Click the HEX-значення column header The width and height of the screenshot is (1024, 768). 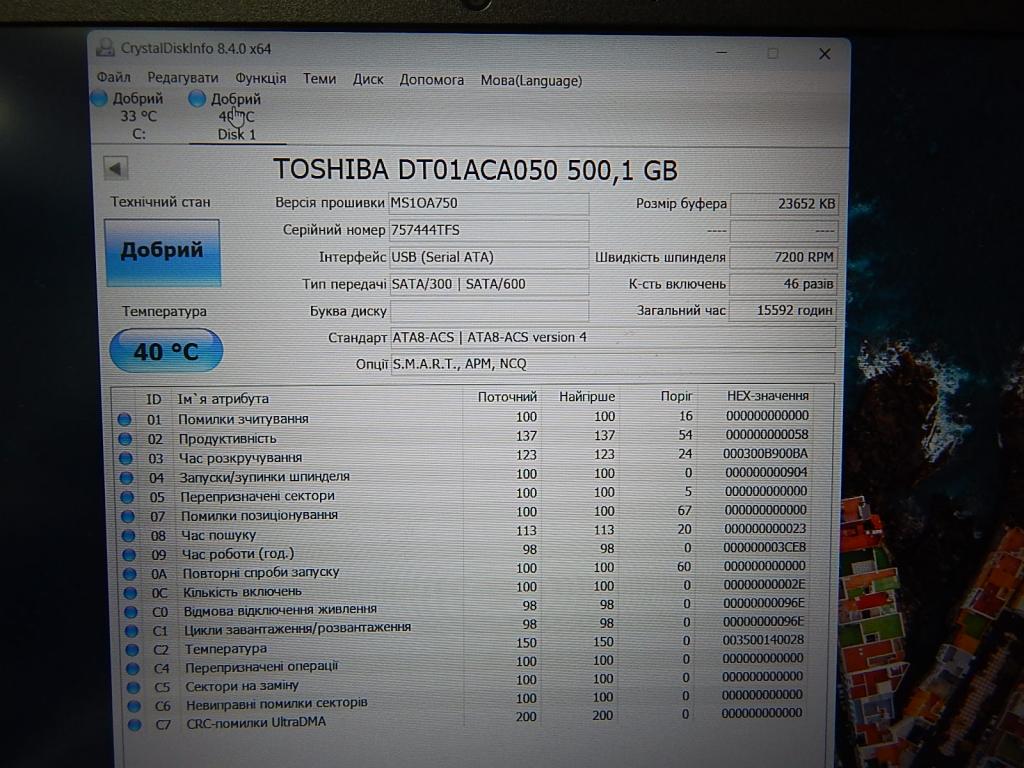[x=767, y=395]
